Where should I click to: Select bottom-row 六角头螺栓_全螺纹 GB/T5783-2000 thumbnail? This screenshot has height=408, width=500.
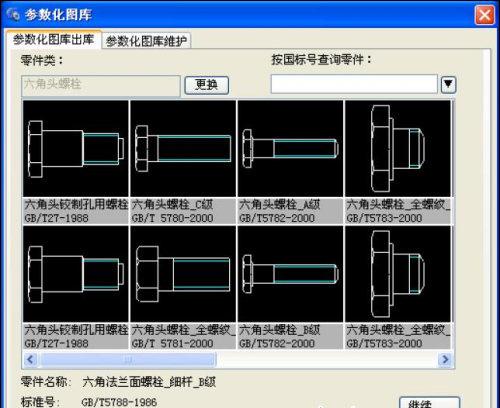(398, 274)
